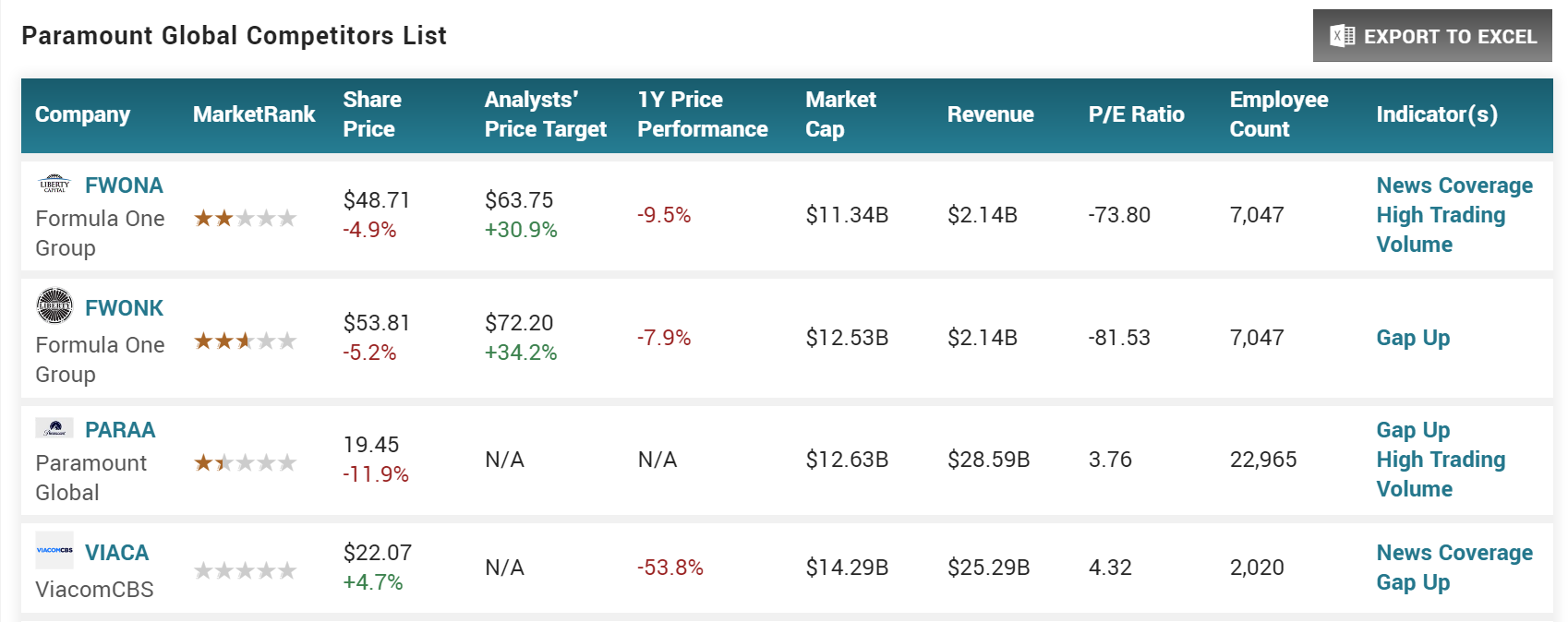Click the Liberty Capital logo beside FWONA

(54, 184)
